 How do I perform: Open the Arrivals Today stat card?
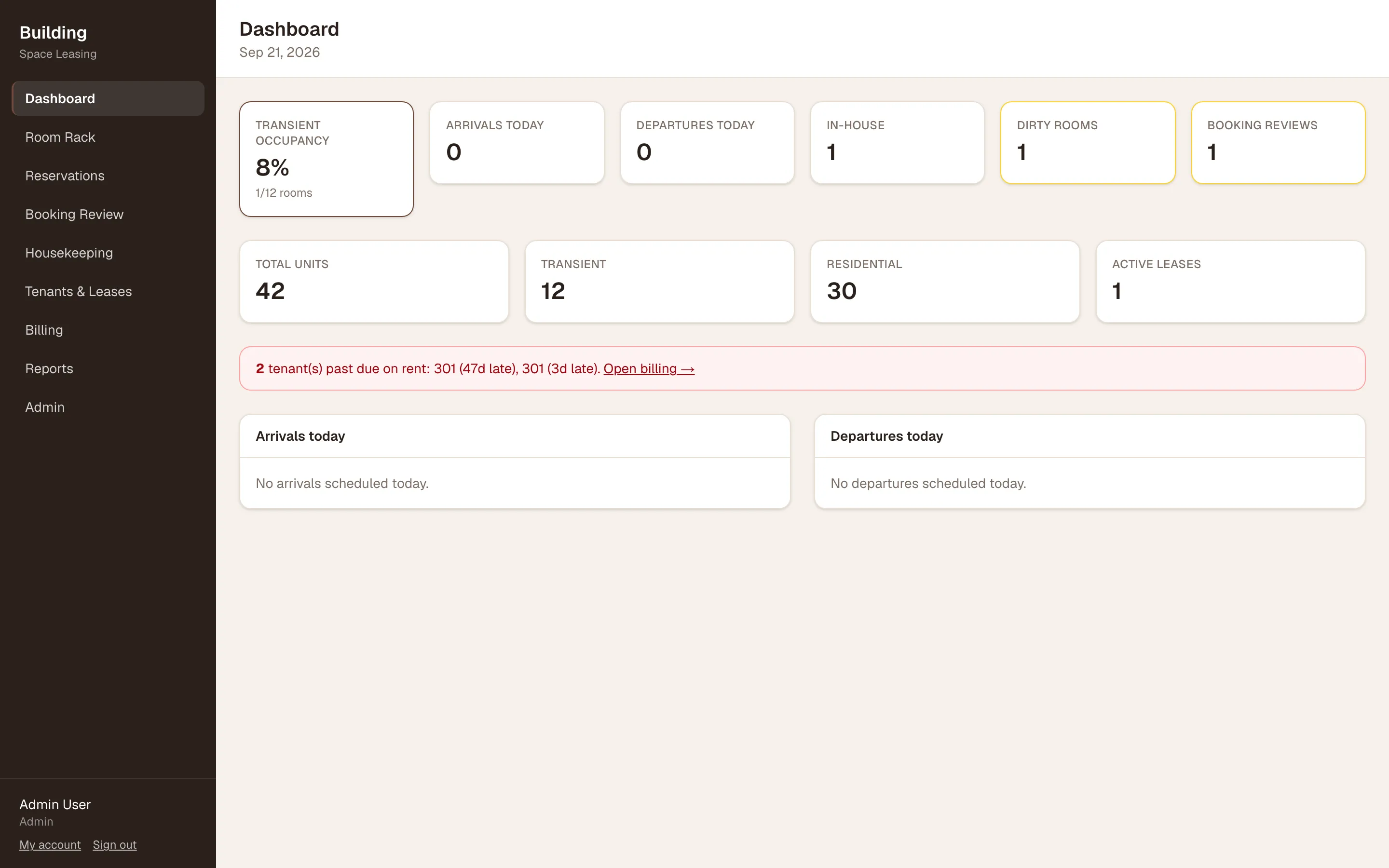(x=517, y=143)
